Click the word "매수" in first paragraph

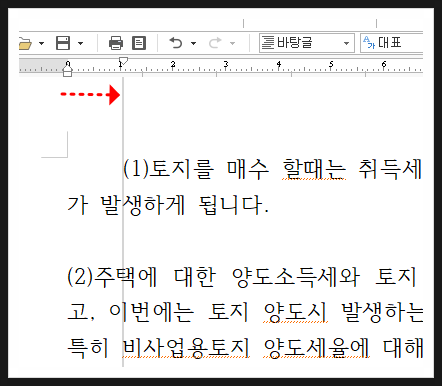[248, 169]
